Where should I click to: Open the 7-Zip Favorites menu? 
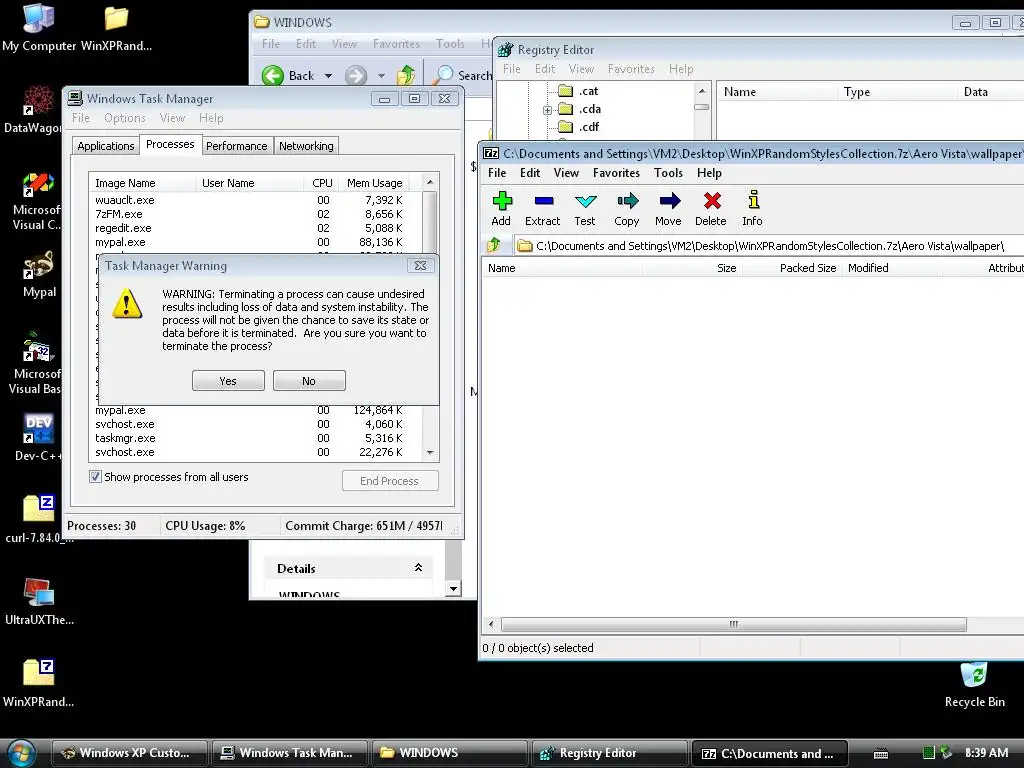pyautogui.click(x=616, y=173)
